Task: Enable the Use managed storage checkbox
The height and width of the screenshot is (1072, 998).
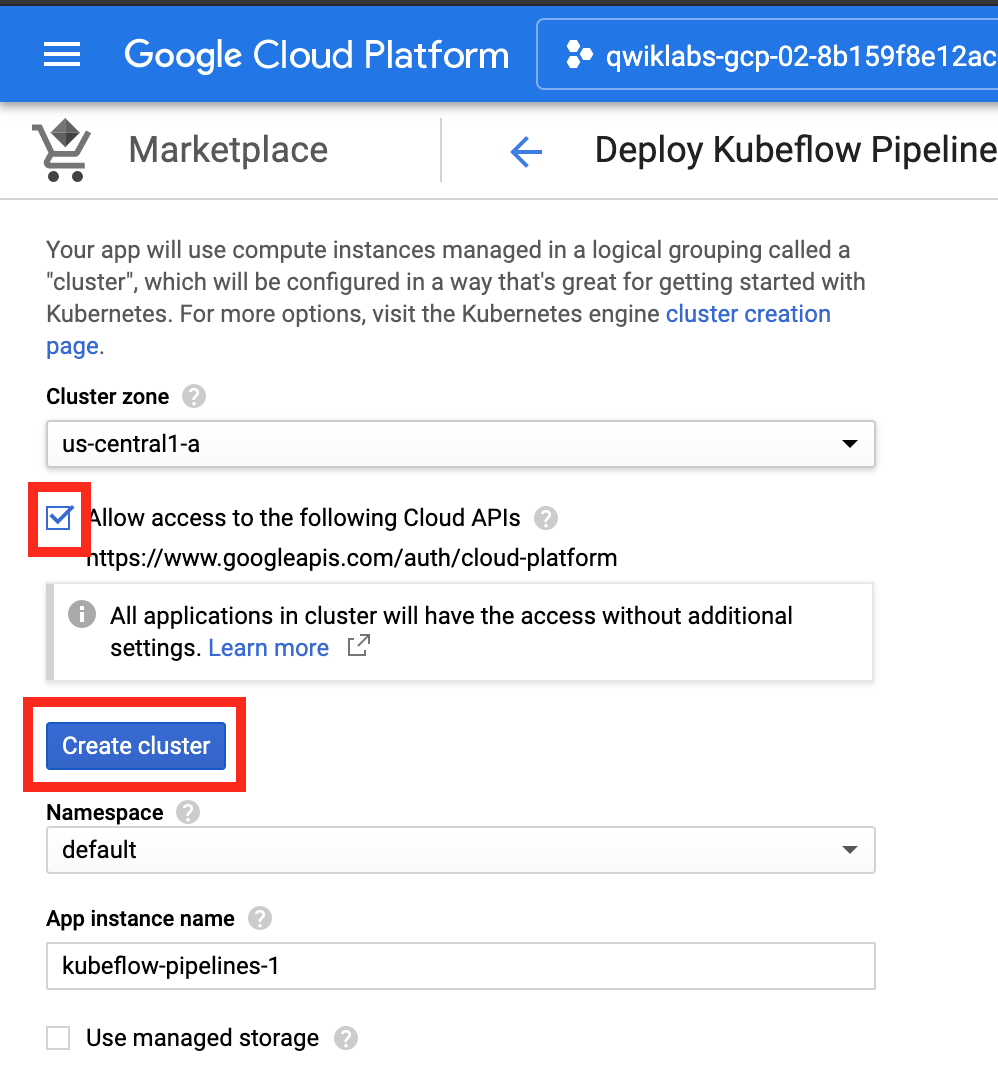Action: pyautogui.click(x=58, y=1038)
